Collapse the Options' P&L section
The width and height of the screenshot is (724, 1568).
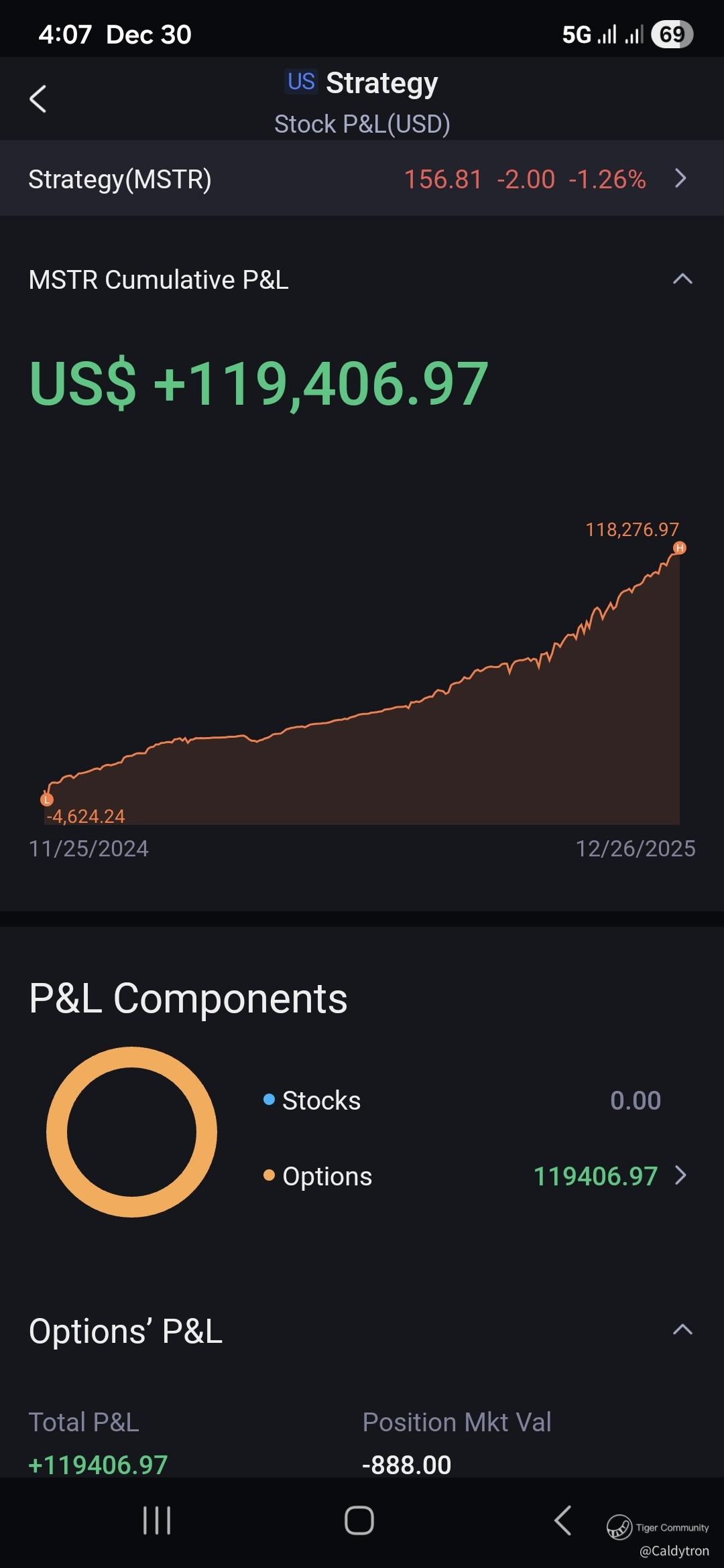click(x=682, y=1329)
